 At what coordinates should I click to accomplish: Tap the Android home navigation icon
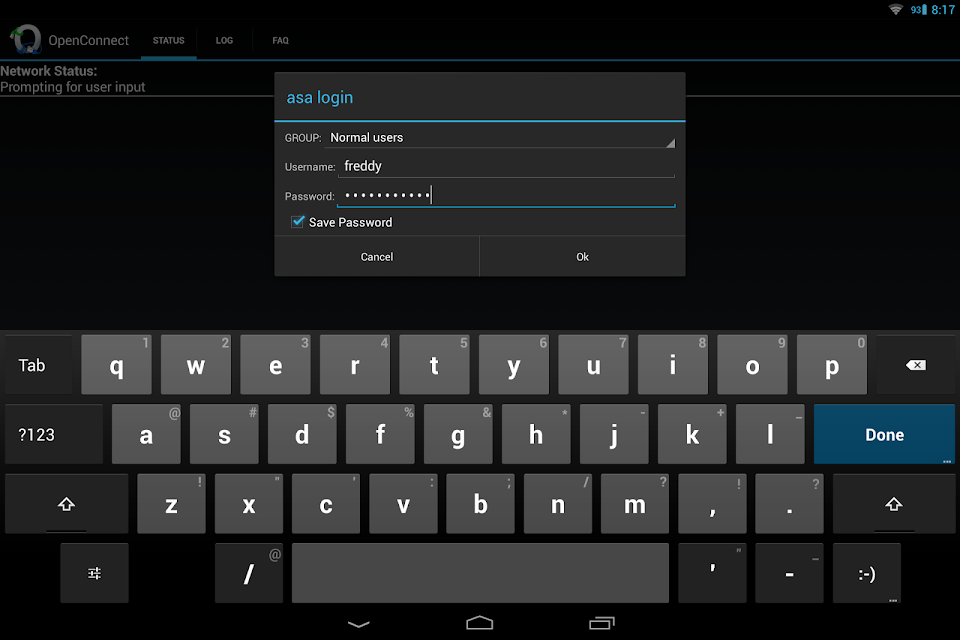(479, 623)
